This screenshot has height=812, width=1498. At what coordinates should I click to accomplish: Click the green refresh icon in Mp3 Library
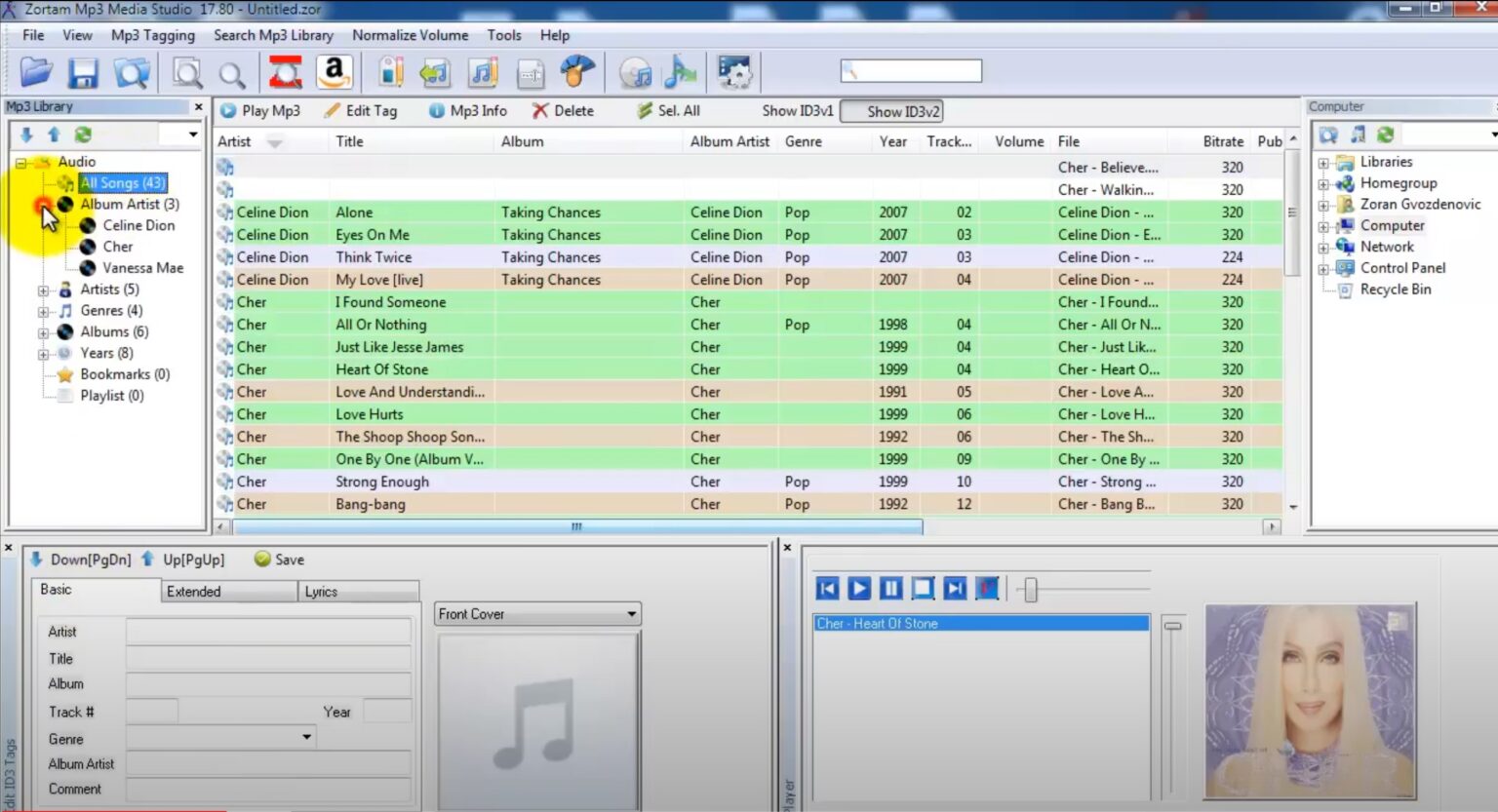coord(83,135)
